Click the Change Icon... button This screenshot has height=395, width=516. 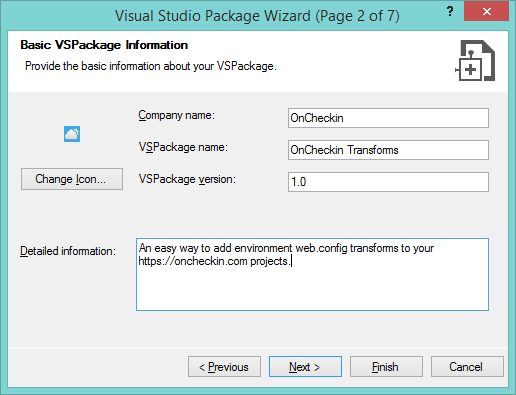click(x=72, y=179)
